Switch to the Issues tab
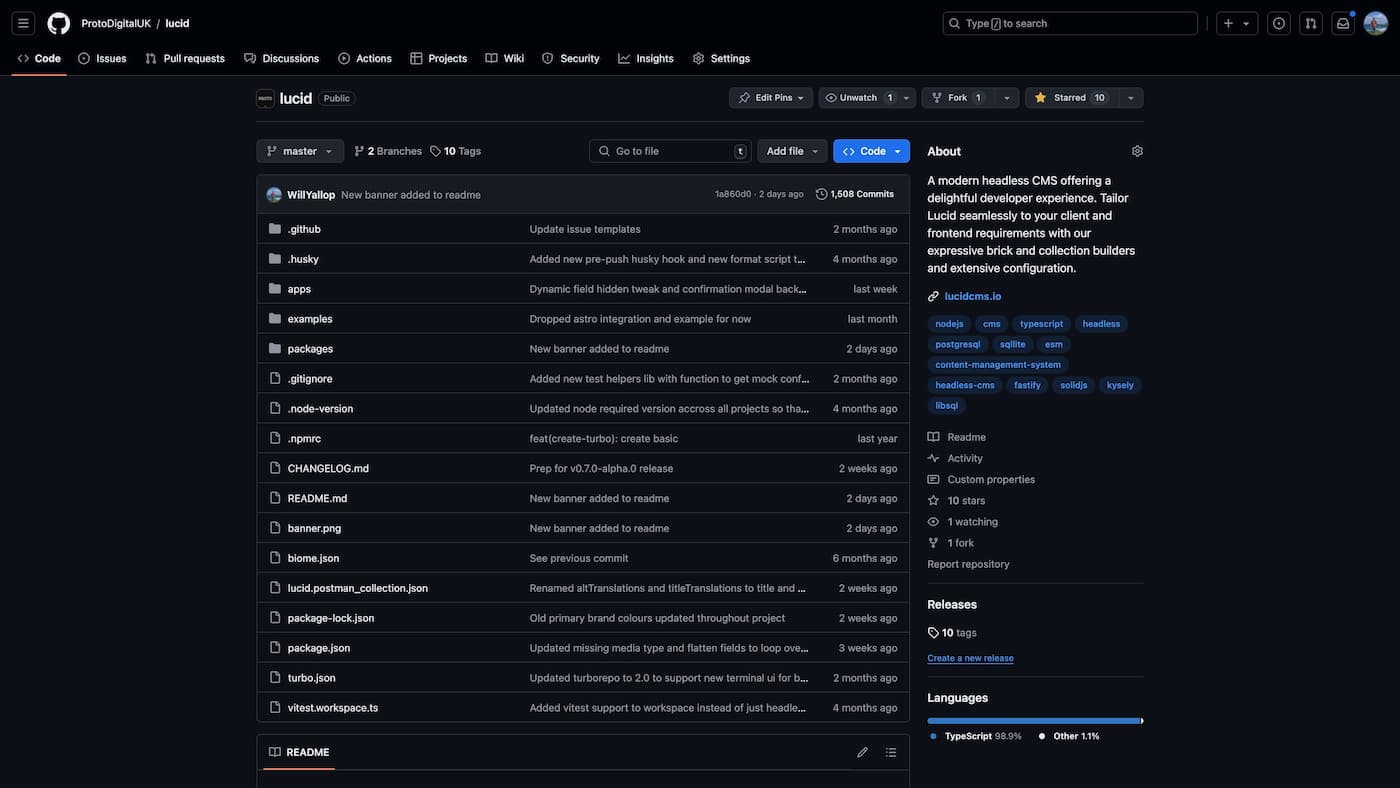This screenshot has width=1400, height=788. 102,58
